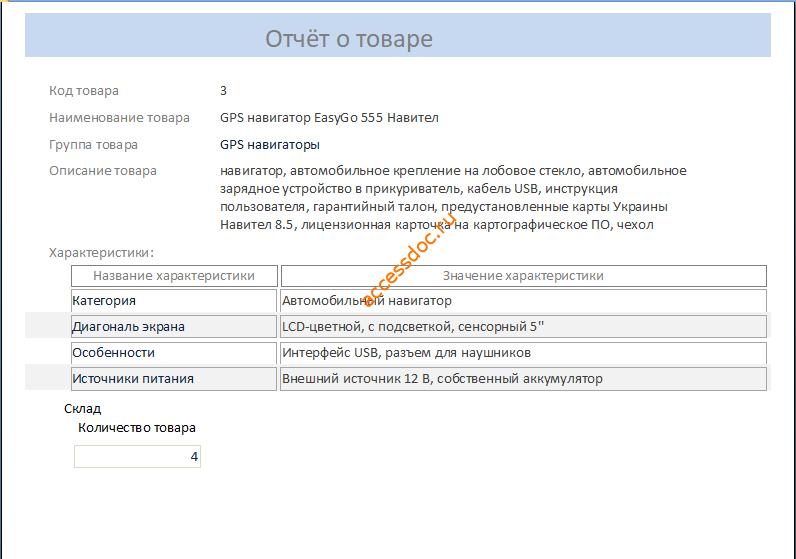This screenshot has width=796, height=559.
Task: Click product name "GPS навигатор EasyGo 555 Навител"
Action: pos(329,117)
